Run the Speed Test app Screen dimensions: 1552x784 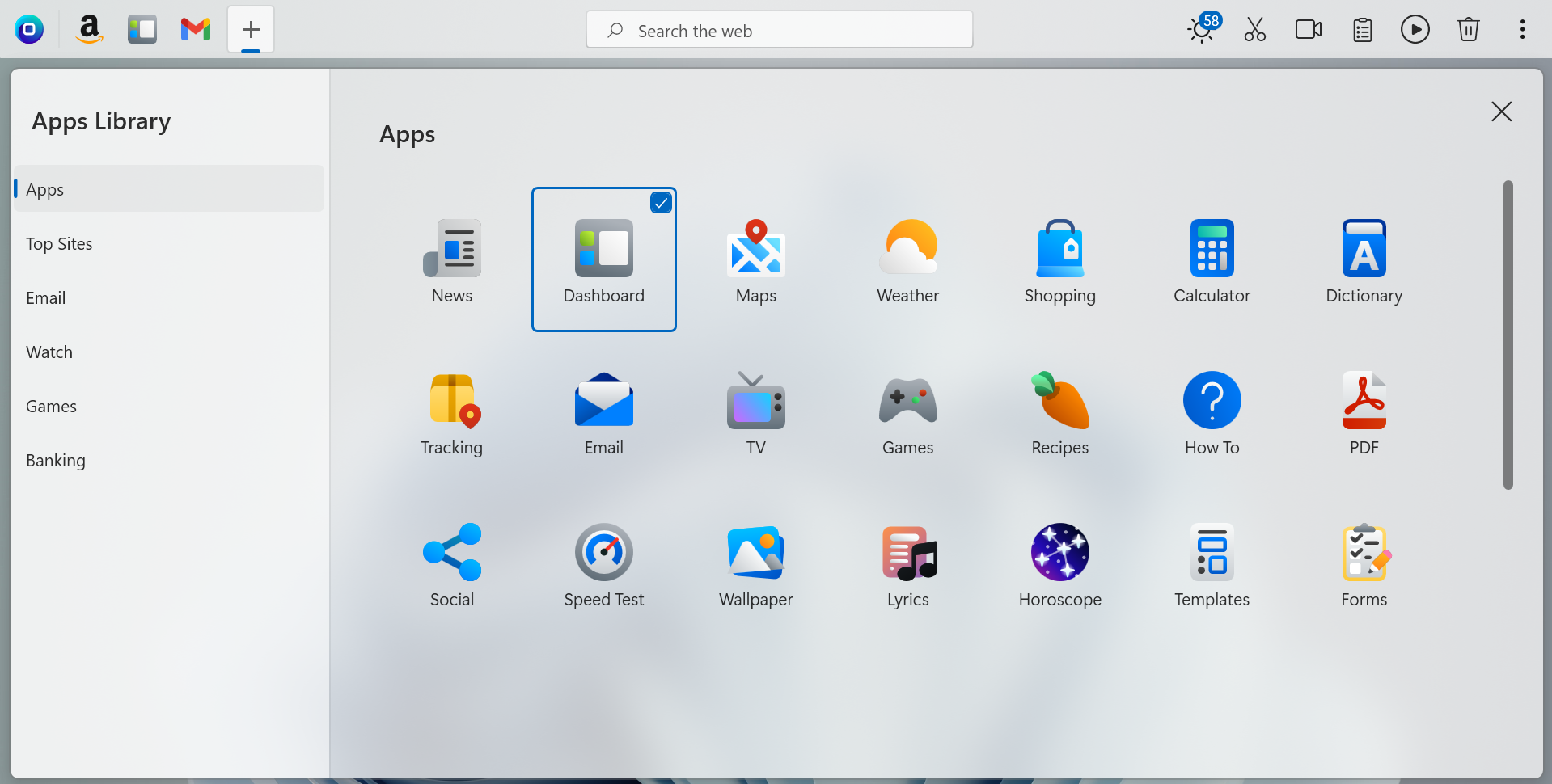click(x=603, y=564)
